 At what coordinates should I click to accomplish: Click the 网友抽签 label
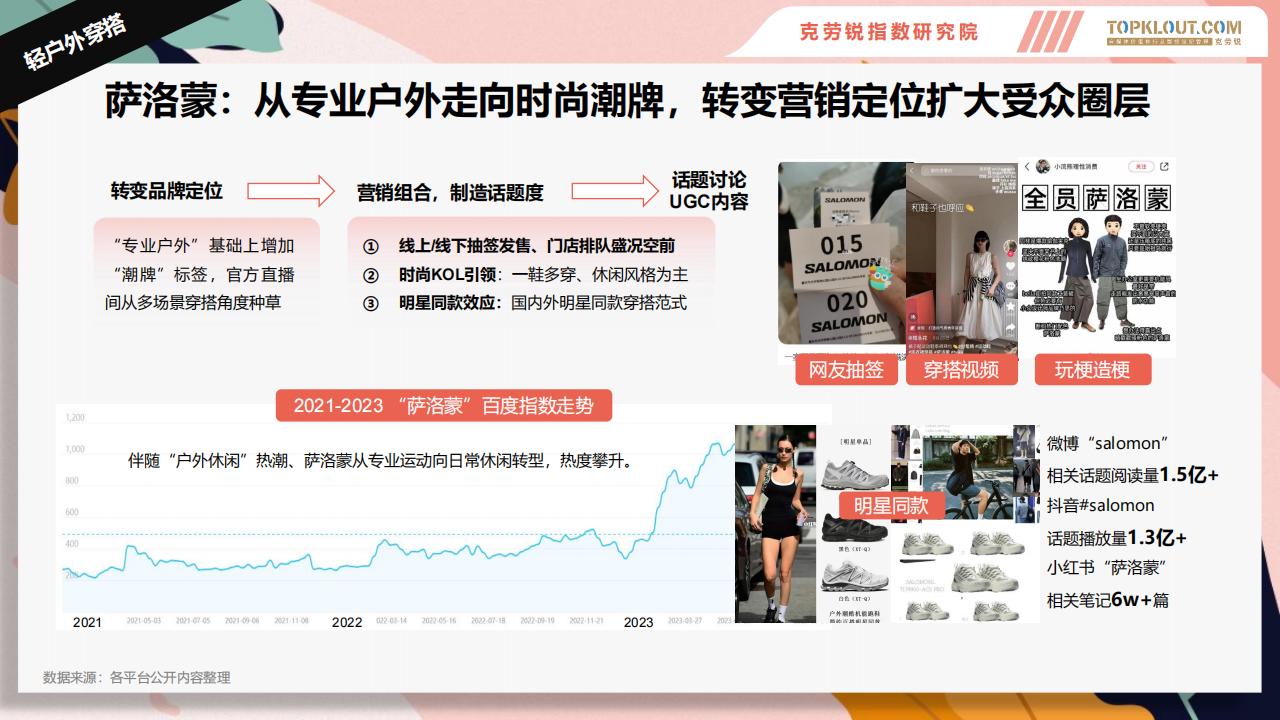click(x=846, y=370)
